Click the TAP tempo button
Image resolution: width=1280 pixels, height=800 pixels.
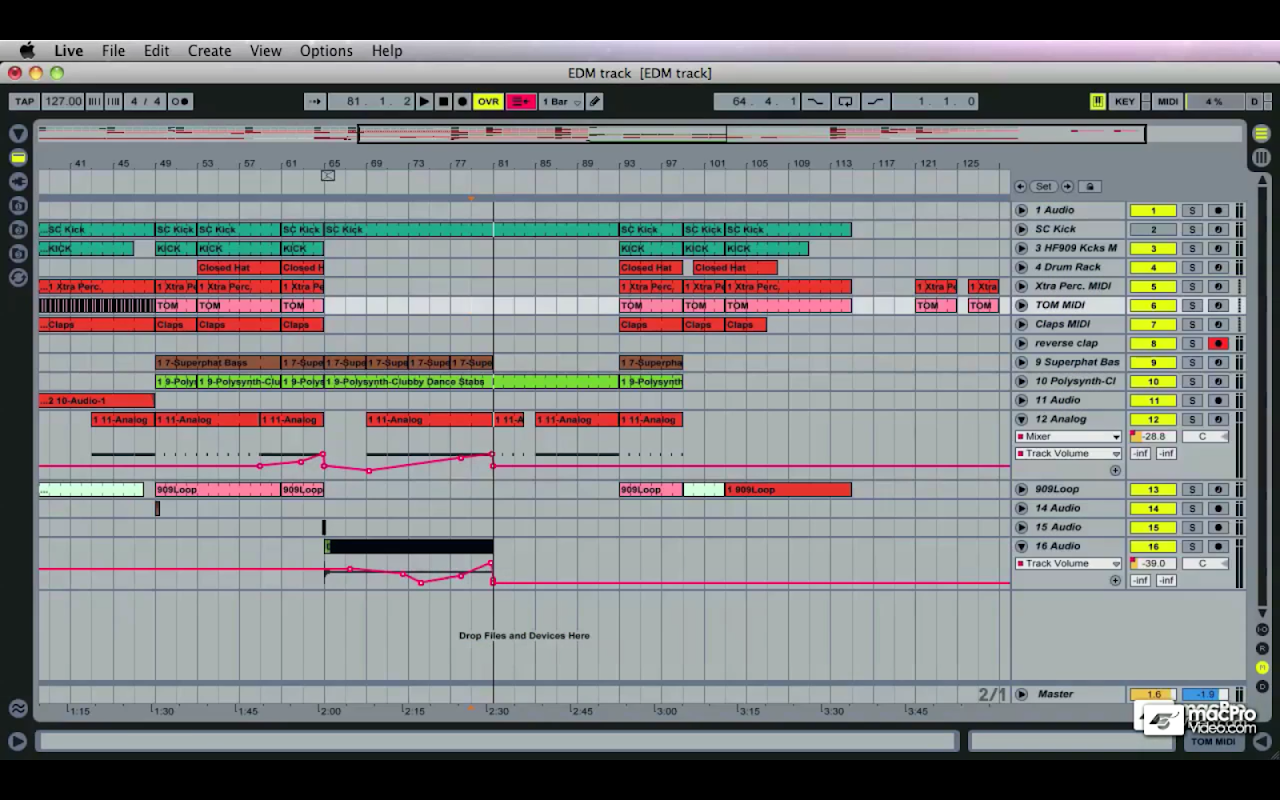coord(24,101)
